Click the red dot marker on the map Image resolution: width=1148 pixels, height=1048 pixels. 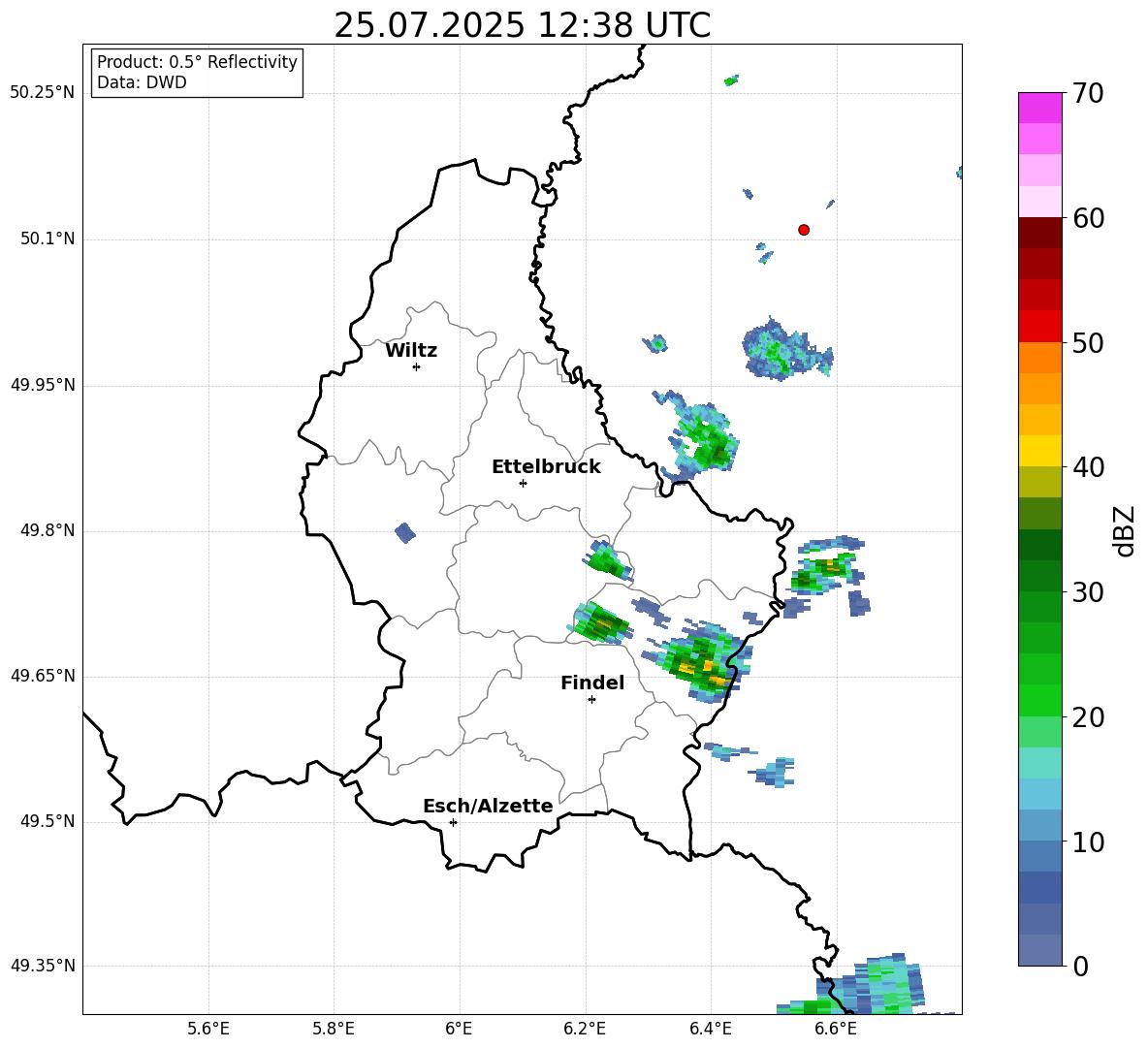tap(804, 230)
